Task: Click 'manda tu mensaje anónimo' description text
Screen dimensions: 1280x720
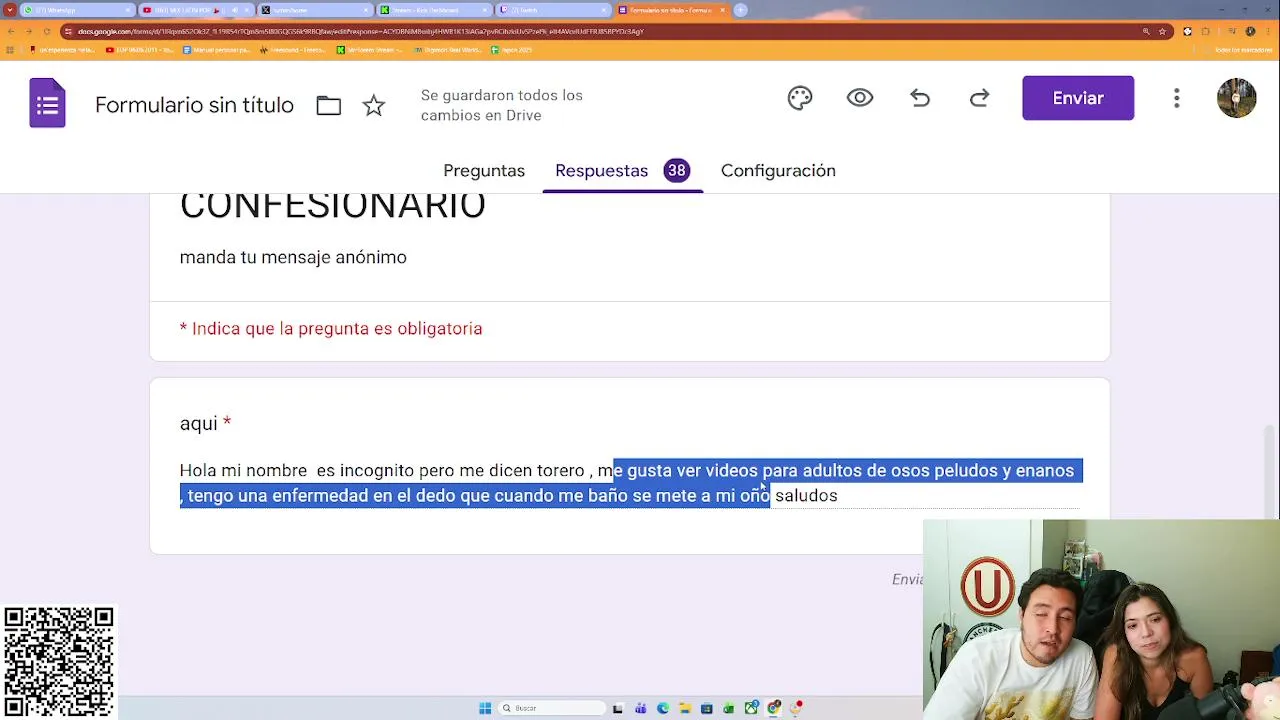Action: point(293,257)
